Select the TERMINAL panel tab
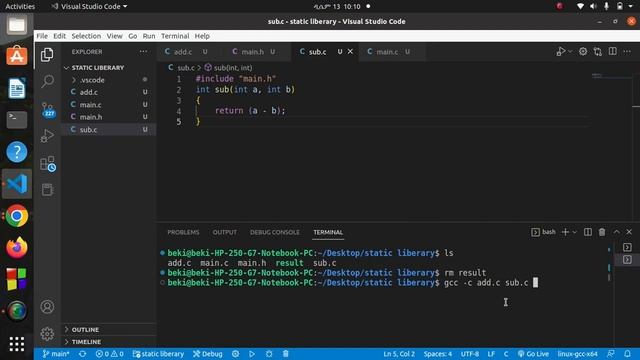 328,232
